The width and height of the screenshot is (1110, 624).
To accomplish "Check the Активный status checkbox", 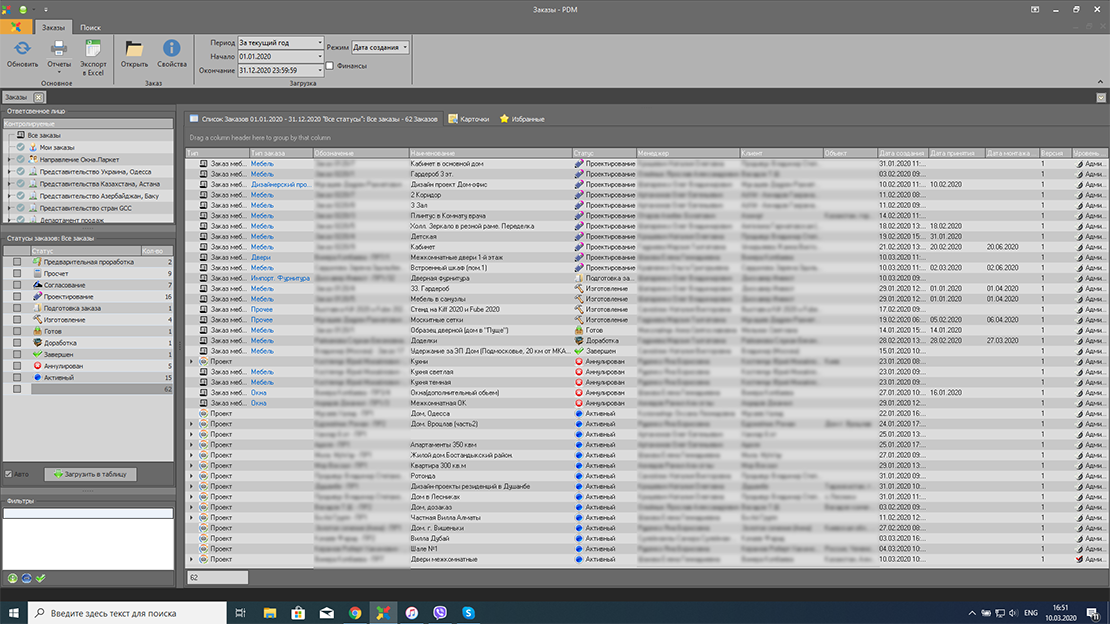I will point(17,378).
